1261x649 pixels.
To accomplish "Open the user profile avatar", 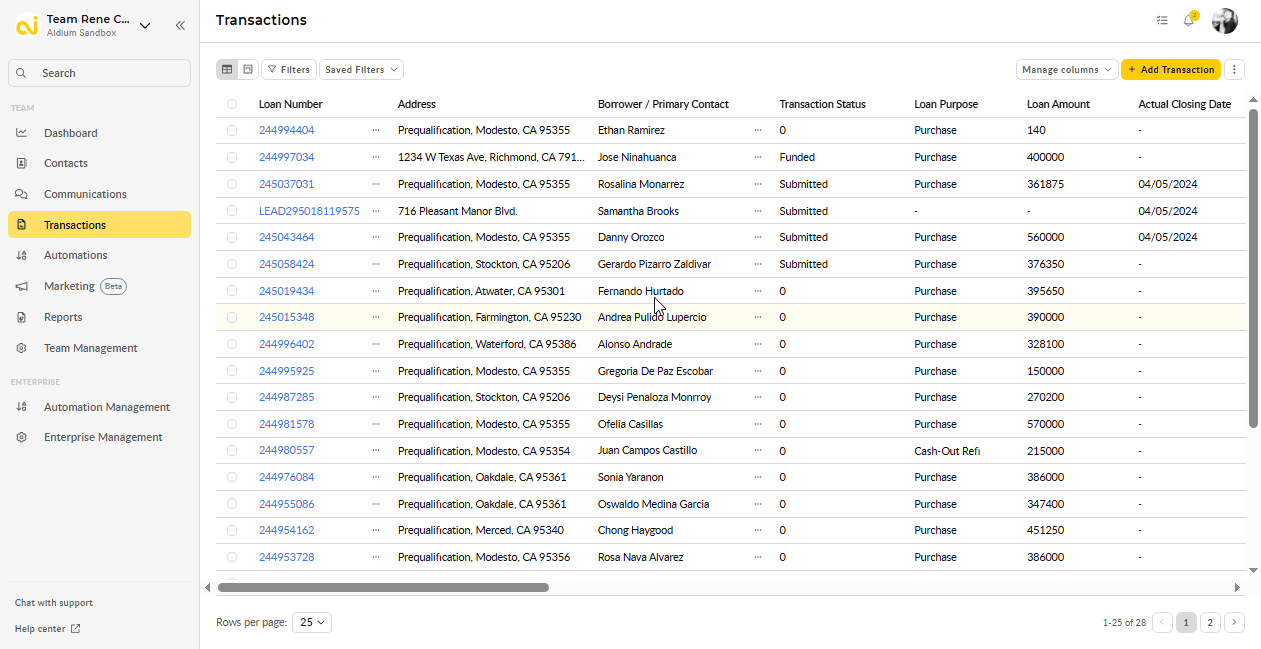I will point(1225,21).
